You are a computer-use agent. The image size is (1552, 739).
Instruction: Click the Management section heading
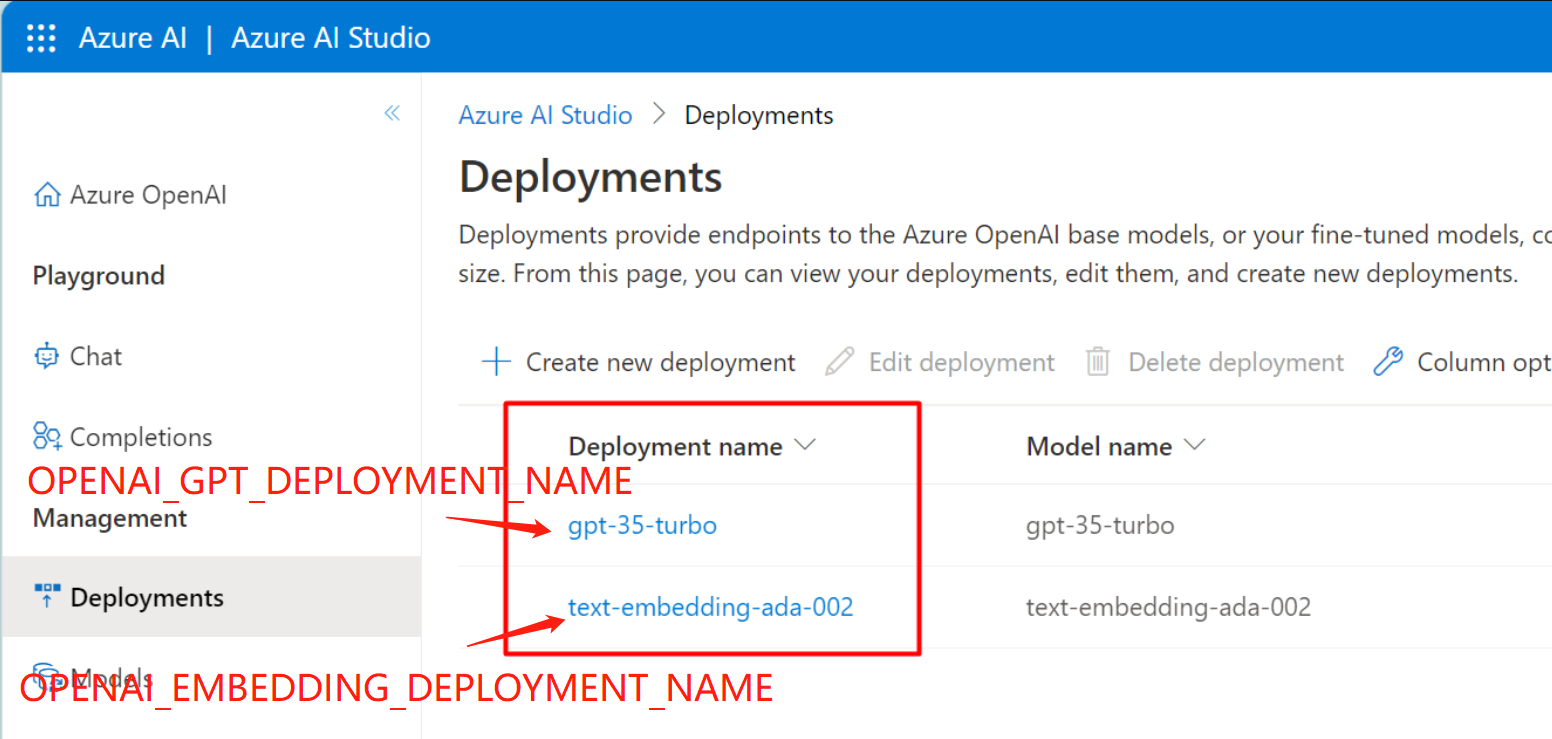tap(110, 518)
